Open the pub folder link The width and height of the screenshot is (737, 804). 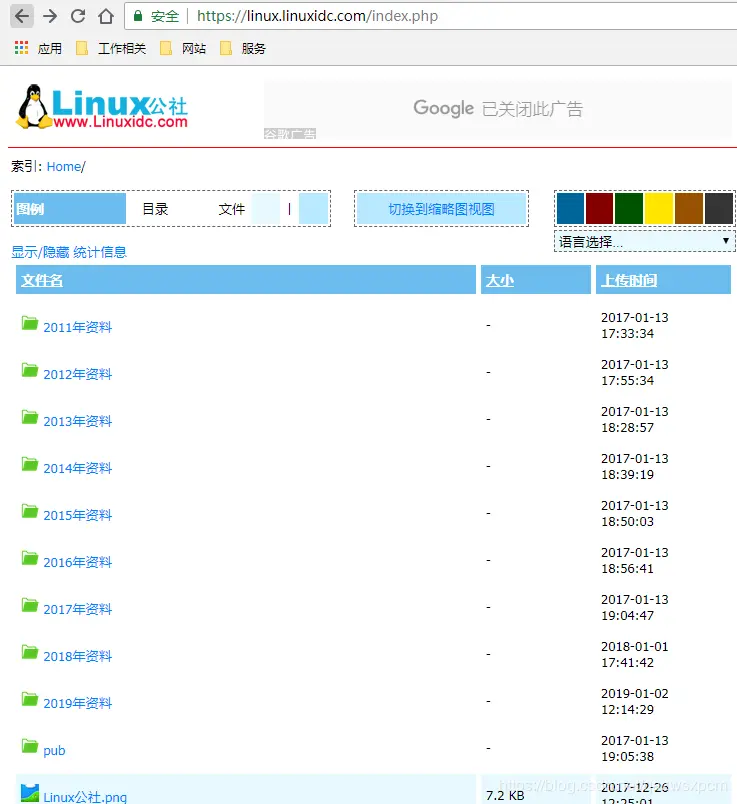click(x=54, y=751)
